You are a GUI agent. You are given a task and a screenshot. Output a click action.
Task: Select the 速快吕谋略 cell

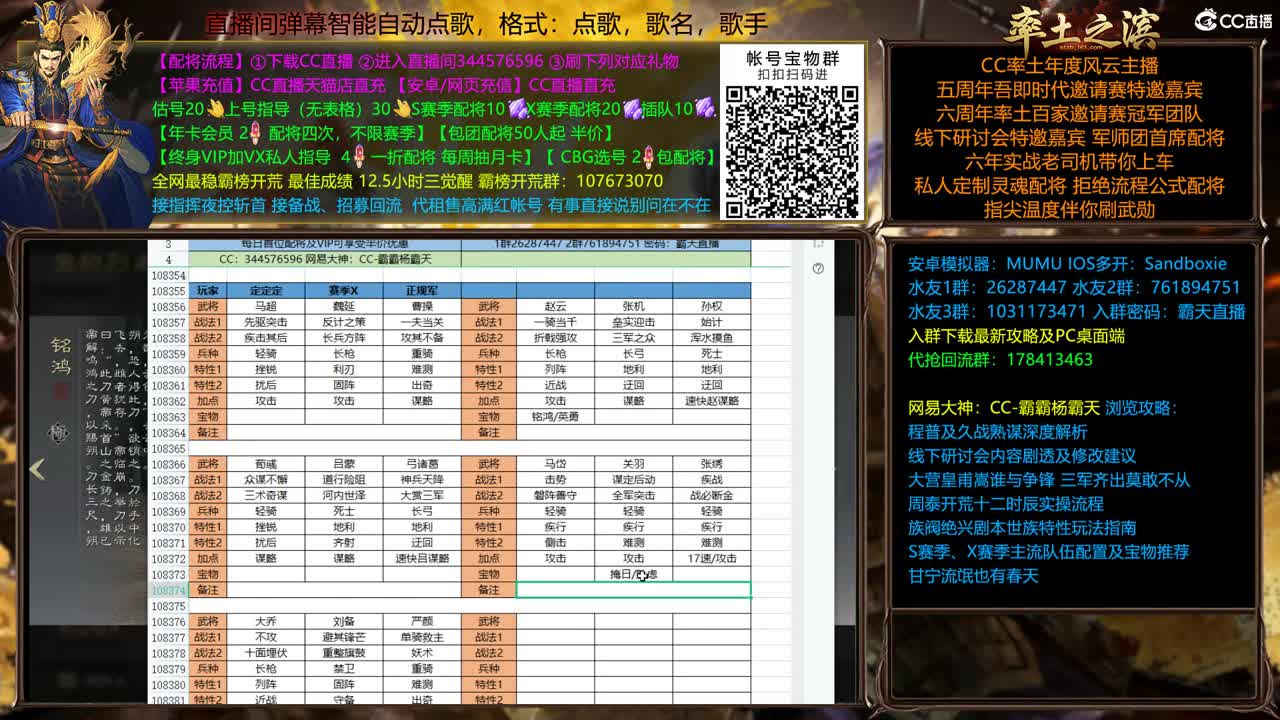pyautogui.click(x=422, y=558)
